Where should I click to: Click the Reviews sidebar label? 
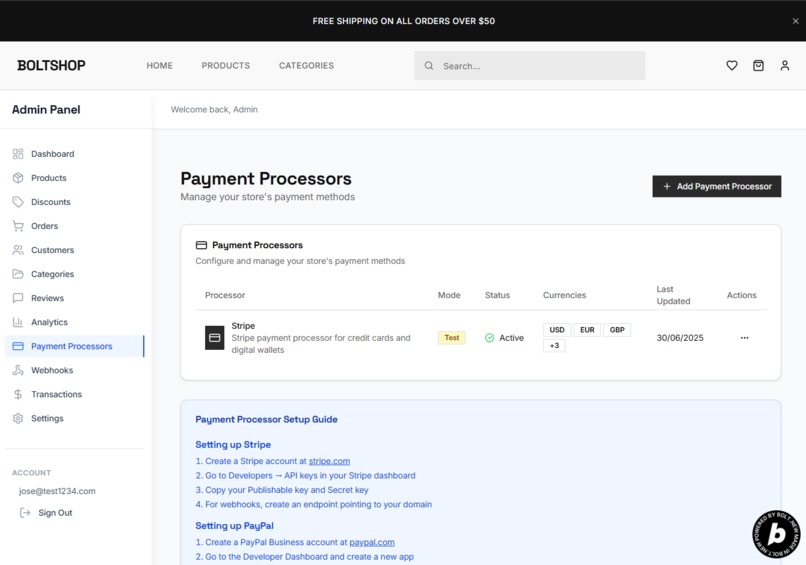pyautogui.click(x=47, y=298)
